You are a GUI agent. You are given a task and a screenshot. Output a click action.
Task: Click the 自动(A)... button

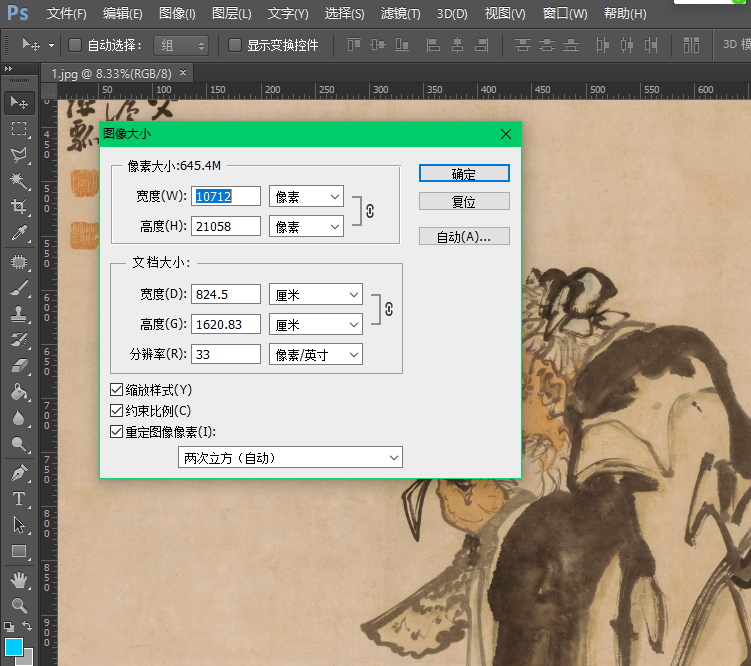[x=464, y=236]
